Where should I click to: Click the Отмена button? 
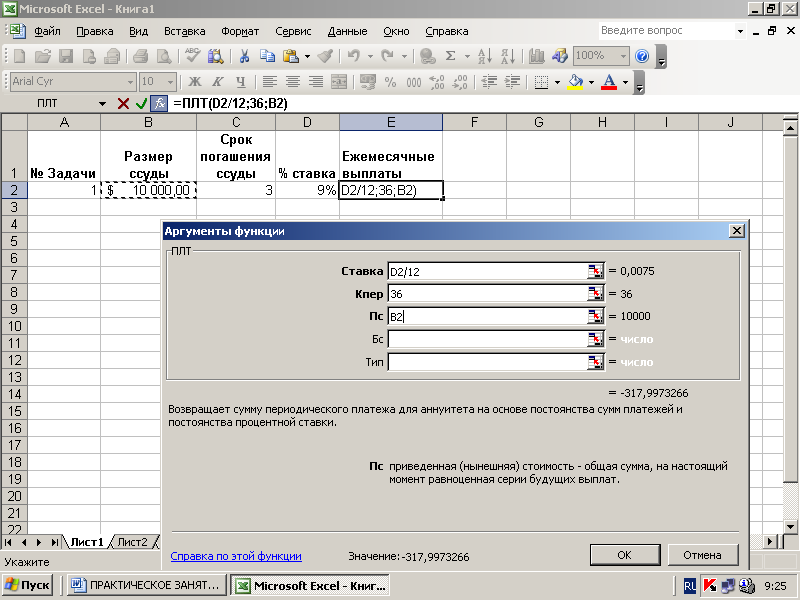click(703, 555)
